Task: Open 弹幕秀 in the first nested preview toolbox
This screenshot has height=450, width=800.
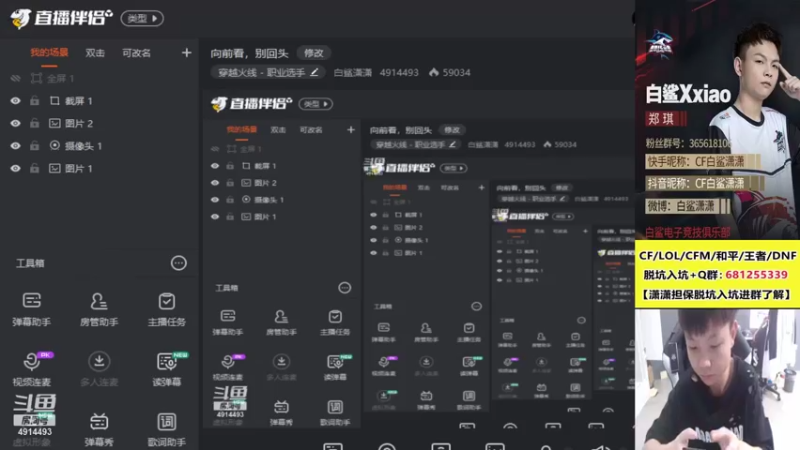Action: [281, 413]
